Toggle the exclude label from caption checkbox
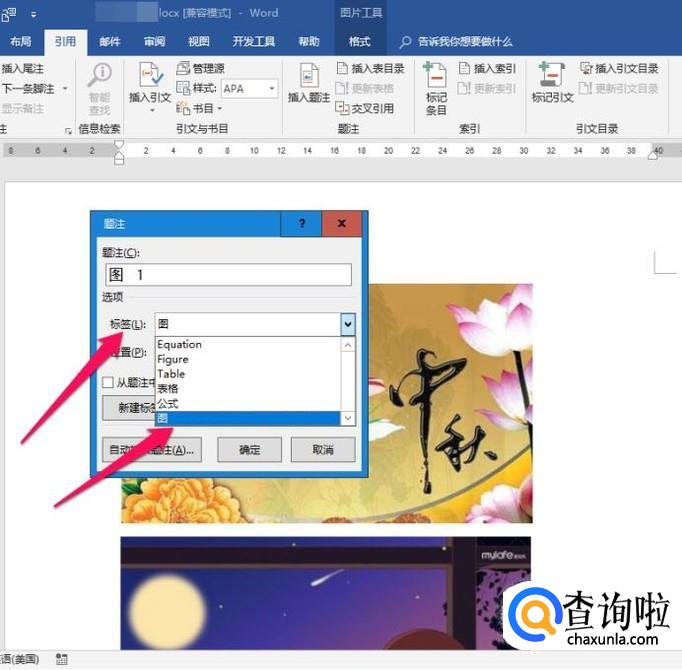 coord(107,382)
